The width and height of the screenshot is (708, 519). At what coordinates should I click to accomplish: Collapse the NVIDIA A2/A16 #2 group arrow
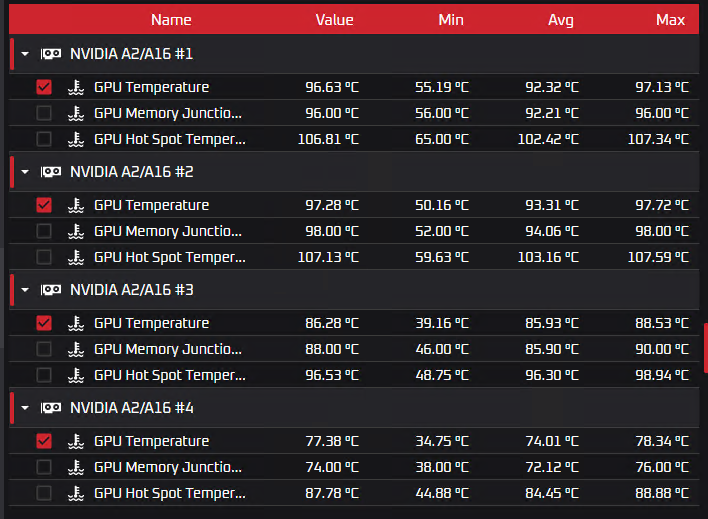click(x=25, y=172)
